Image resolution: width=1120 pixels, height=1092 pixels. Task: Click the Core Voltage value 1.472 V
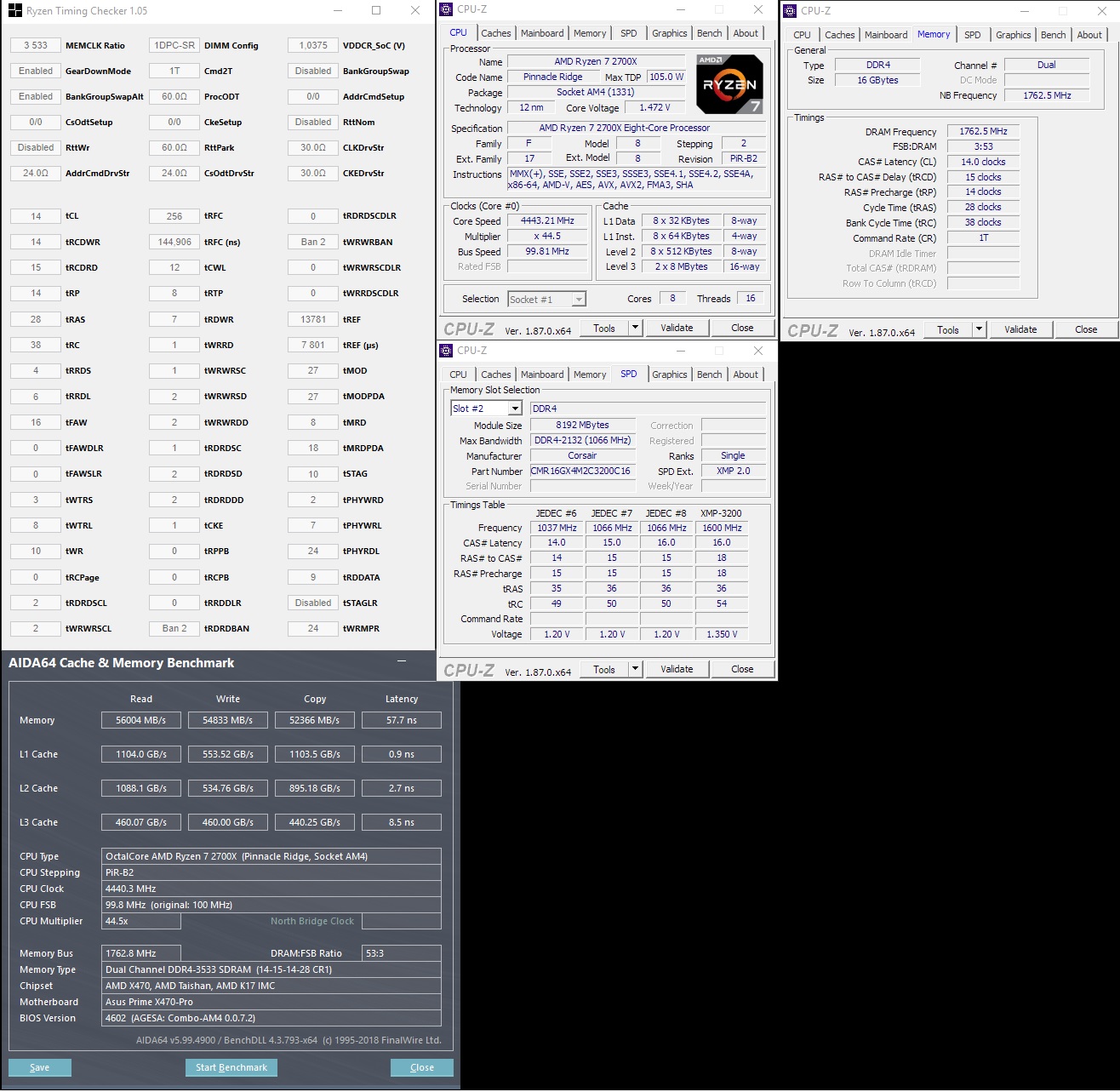pos(655,107)
